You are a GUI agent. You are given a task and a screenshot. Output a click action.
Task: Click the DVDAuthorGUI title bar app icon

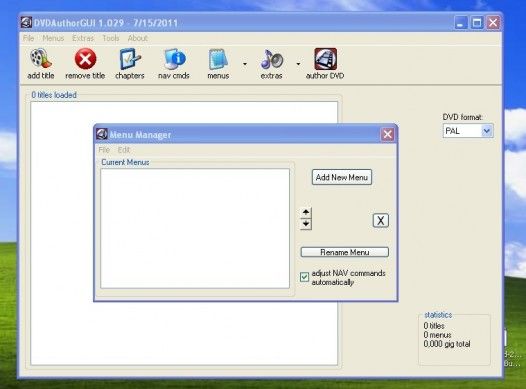click(26, 22)
